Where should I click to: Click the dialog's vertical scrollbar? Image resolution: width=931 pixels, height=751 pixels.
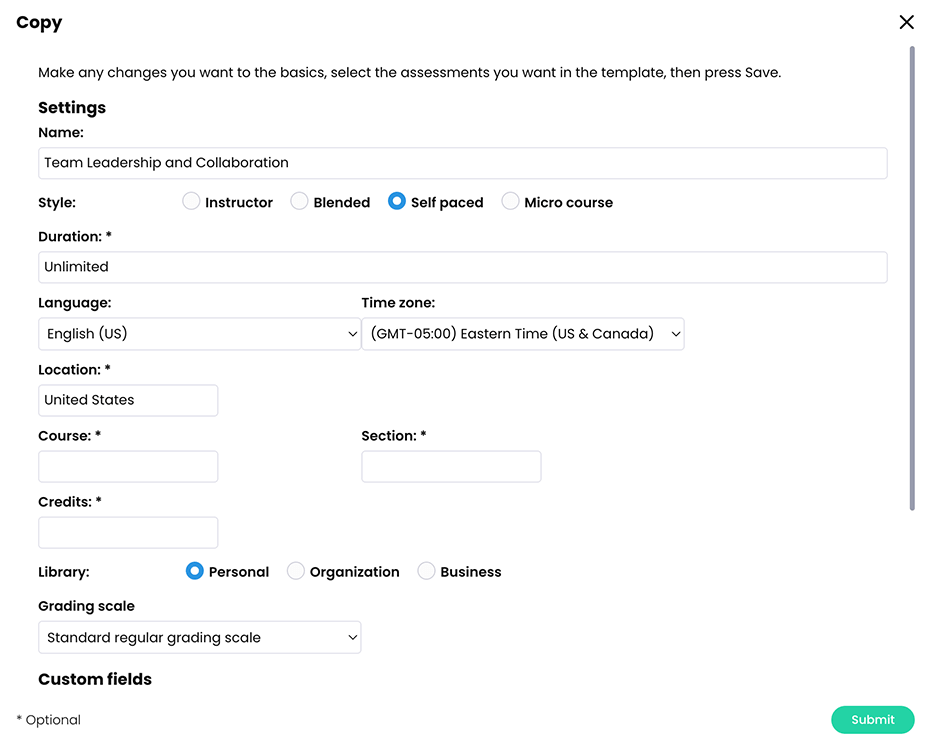coord(912,278)
